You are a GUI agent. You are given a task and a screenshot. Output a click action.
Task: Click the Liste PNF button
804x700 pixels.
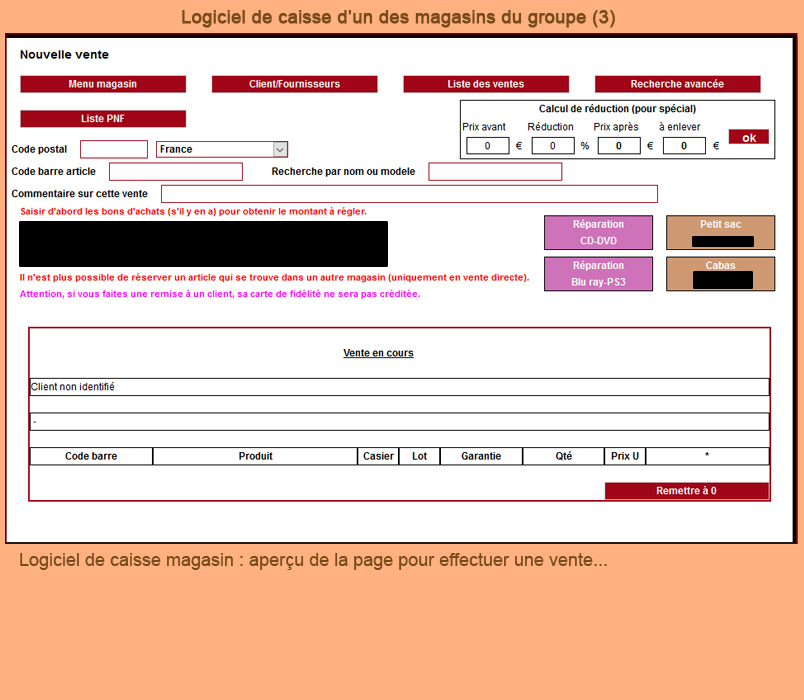coord(103,118)
